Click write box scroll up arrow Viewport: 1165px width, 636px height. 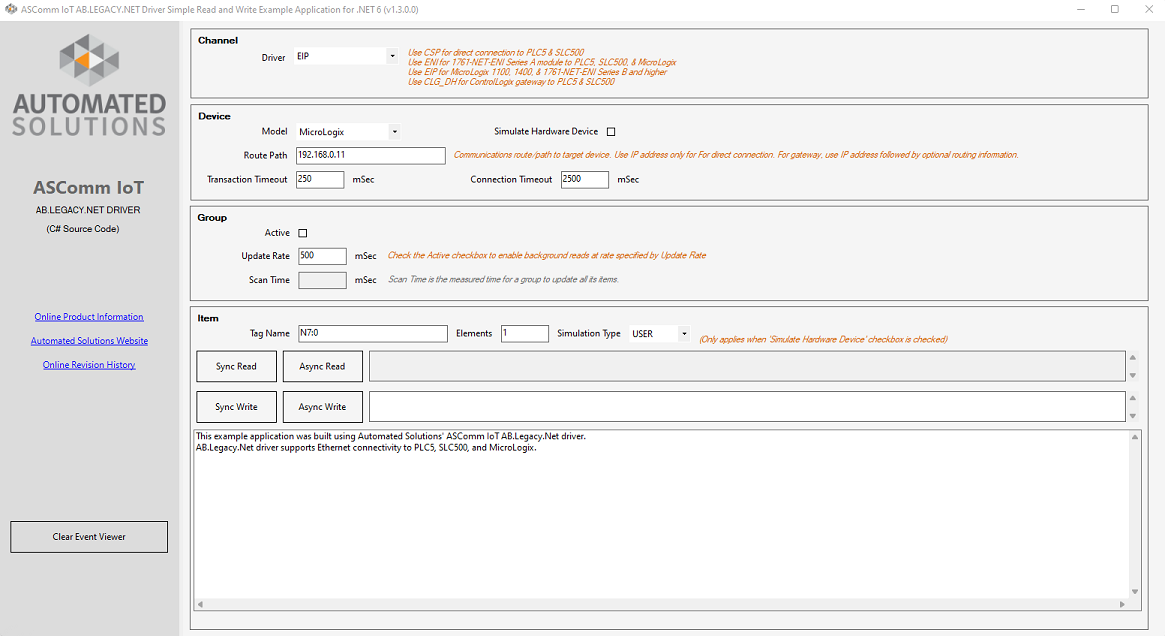[1133, 398]
